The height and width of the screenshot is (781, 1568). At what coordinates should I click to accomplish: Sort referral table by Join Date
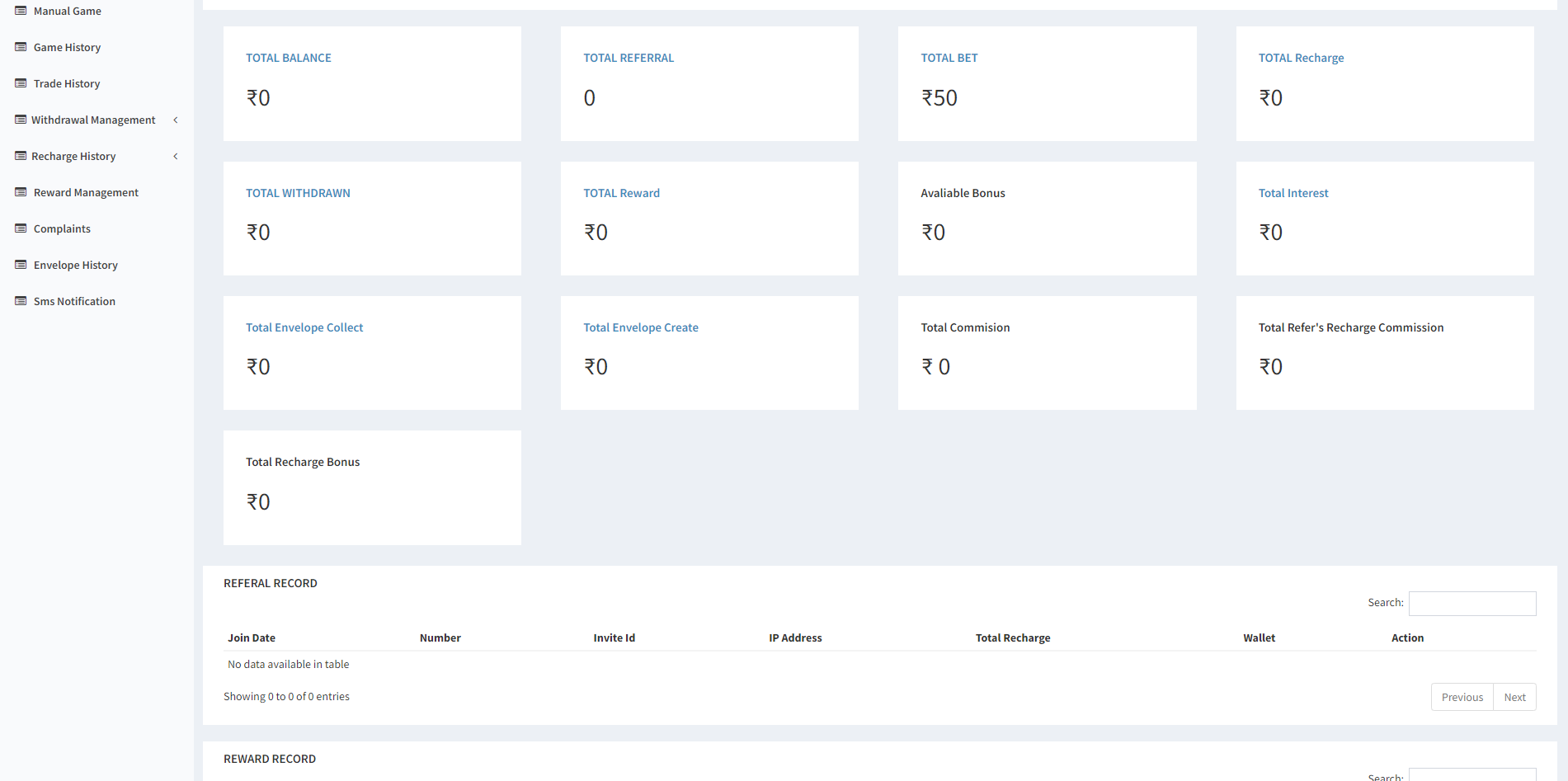252,638
